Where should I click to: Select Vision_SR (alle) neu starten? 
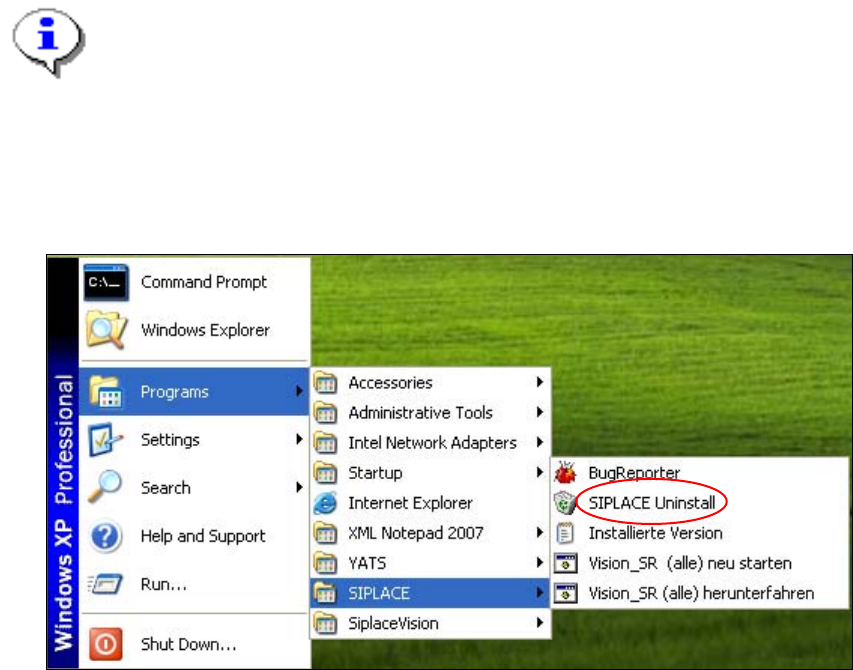click(700, 563)
